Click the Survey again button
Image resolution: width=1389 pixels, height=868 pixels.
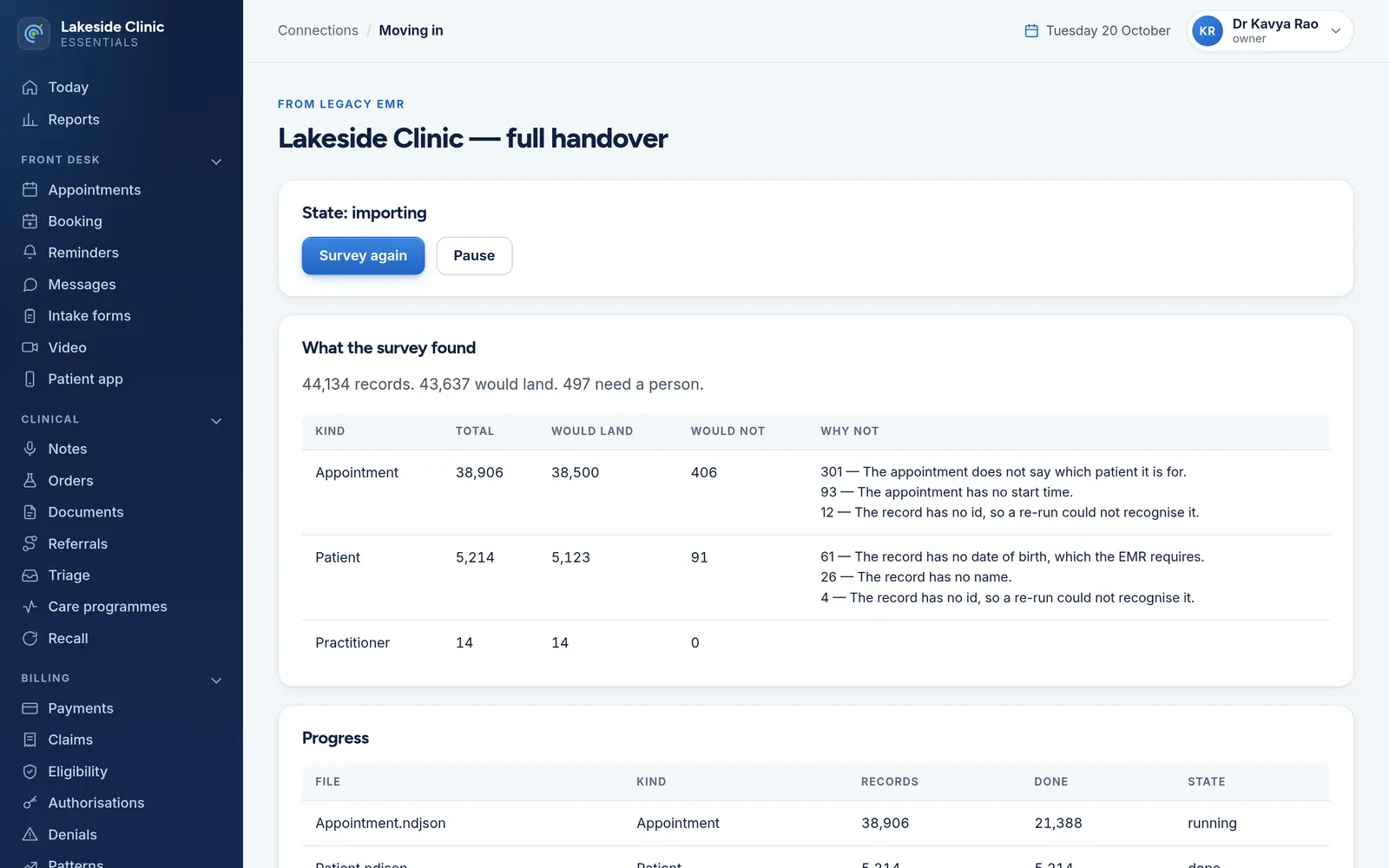(363, 255)
